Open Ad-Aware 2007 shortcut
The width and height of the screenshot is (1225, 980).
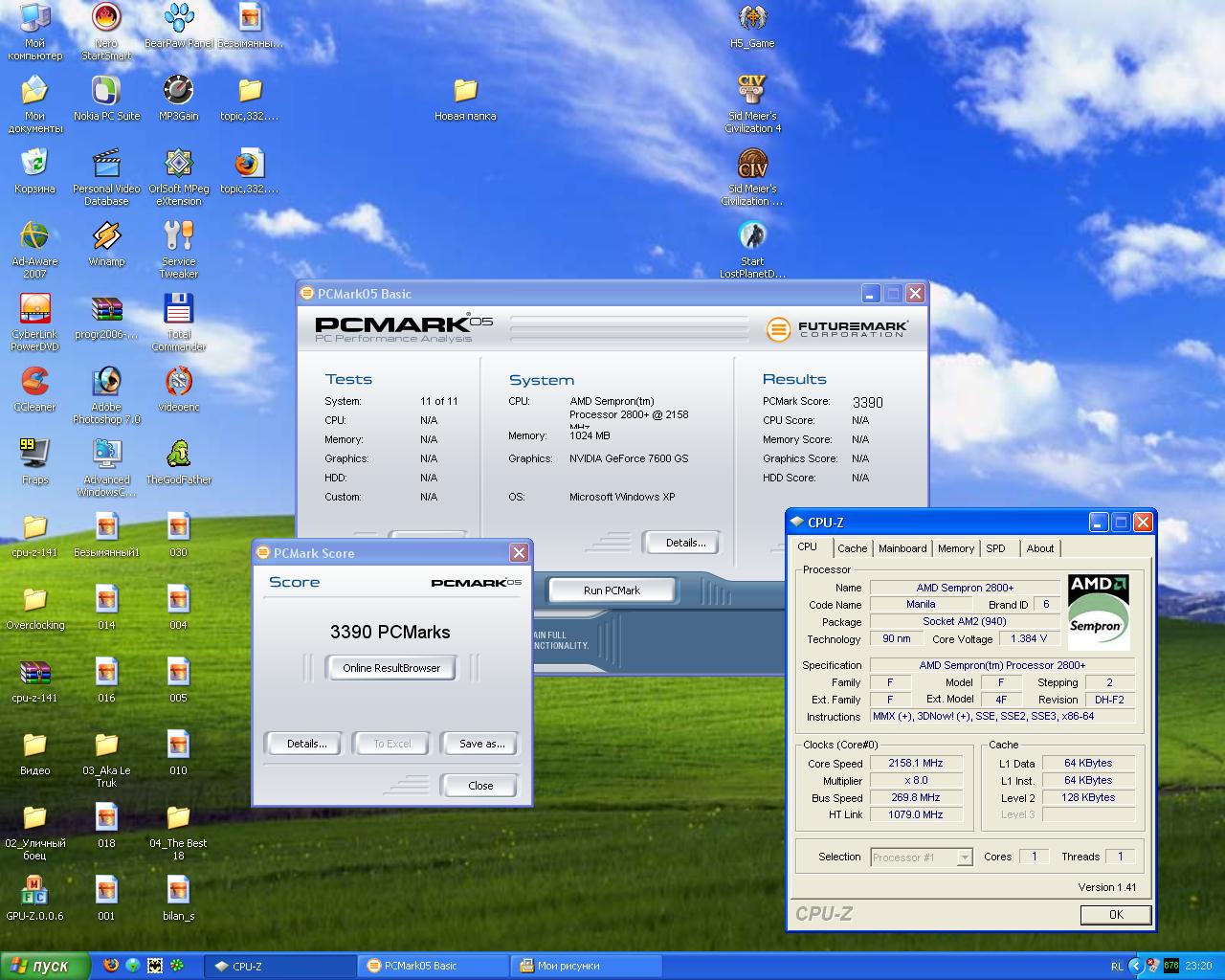click(x=34, y=249)
